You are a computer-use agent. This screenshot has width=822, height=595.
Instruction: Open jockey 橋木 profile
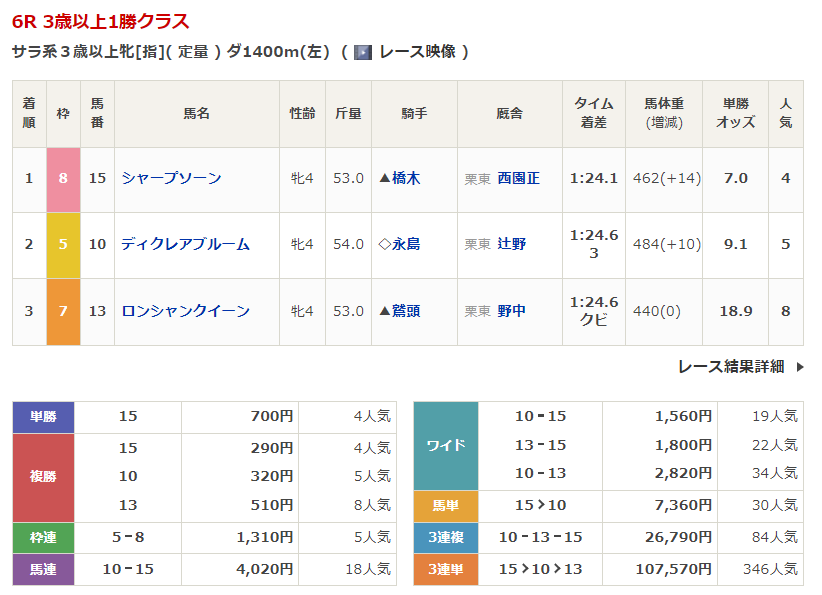tap(406, 178)
